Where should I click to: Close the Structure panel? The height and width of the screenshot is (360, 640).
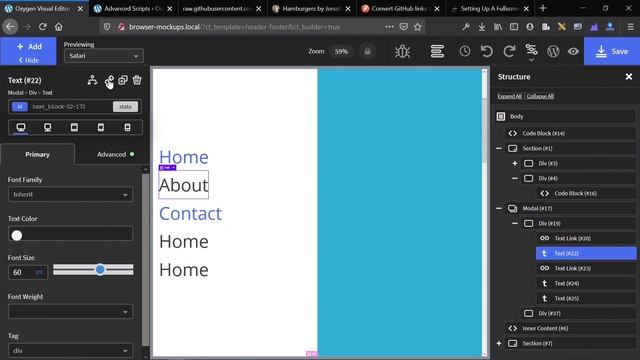pyautogui.click(x=629, y=76)
